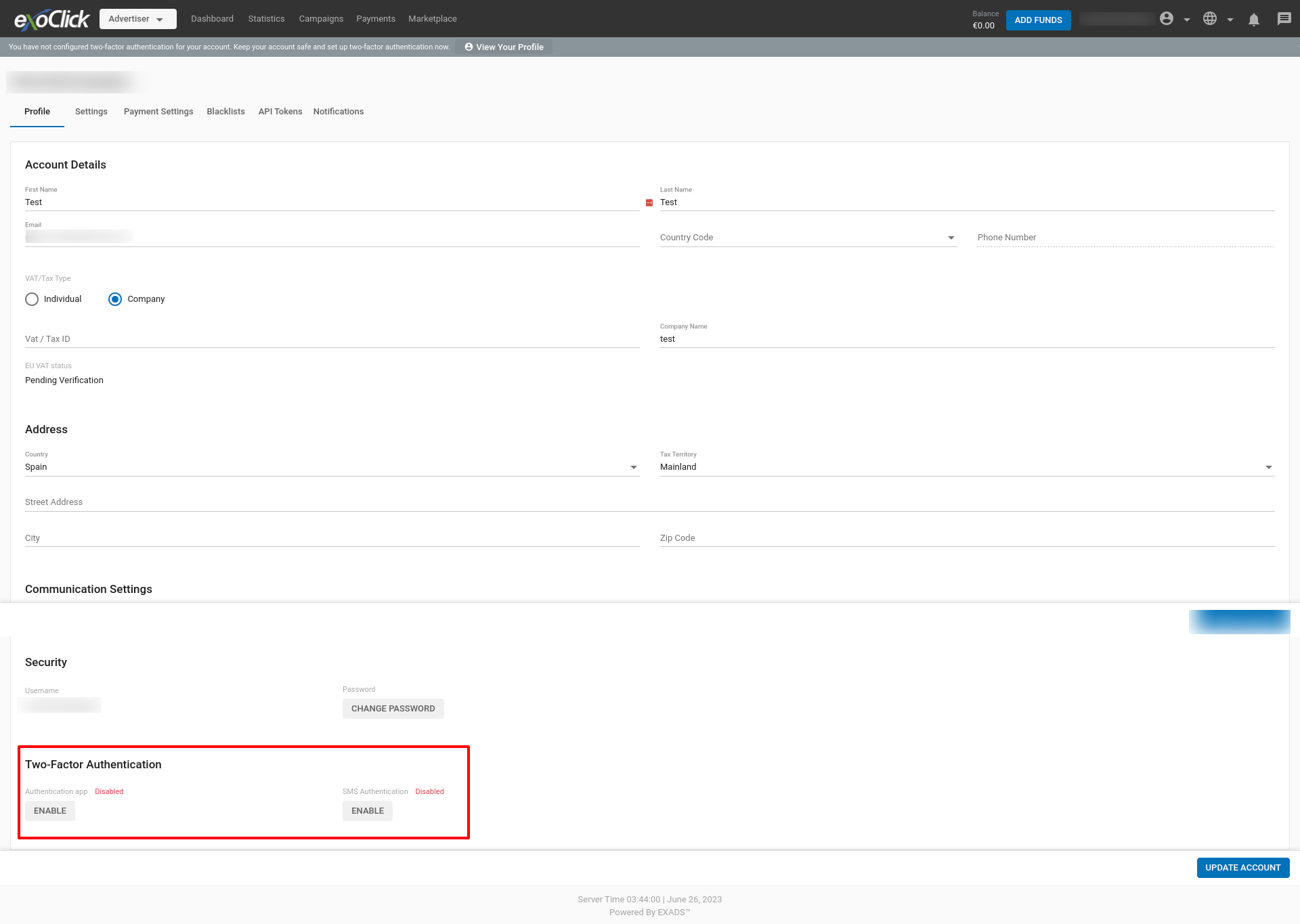Click the user account avatar icon

1167,18
